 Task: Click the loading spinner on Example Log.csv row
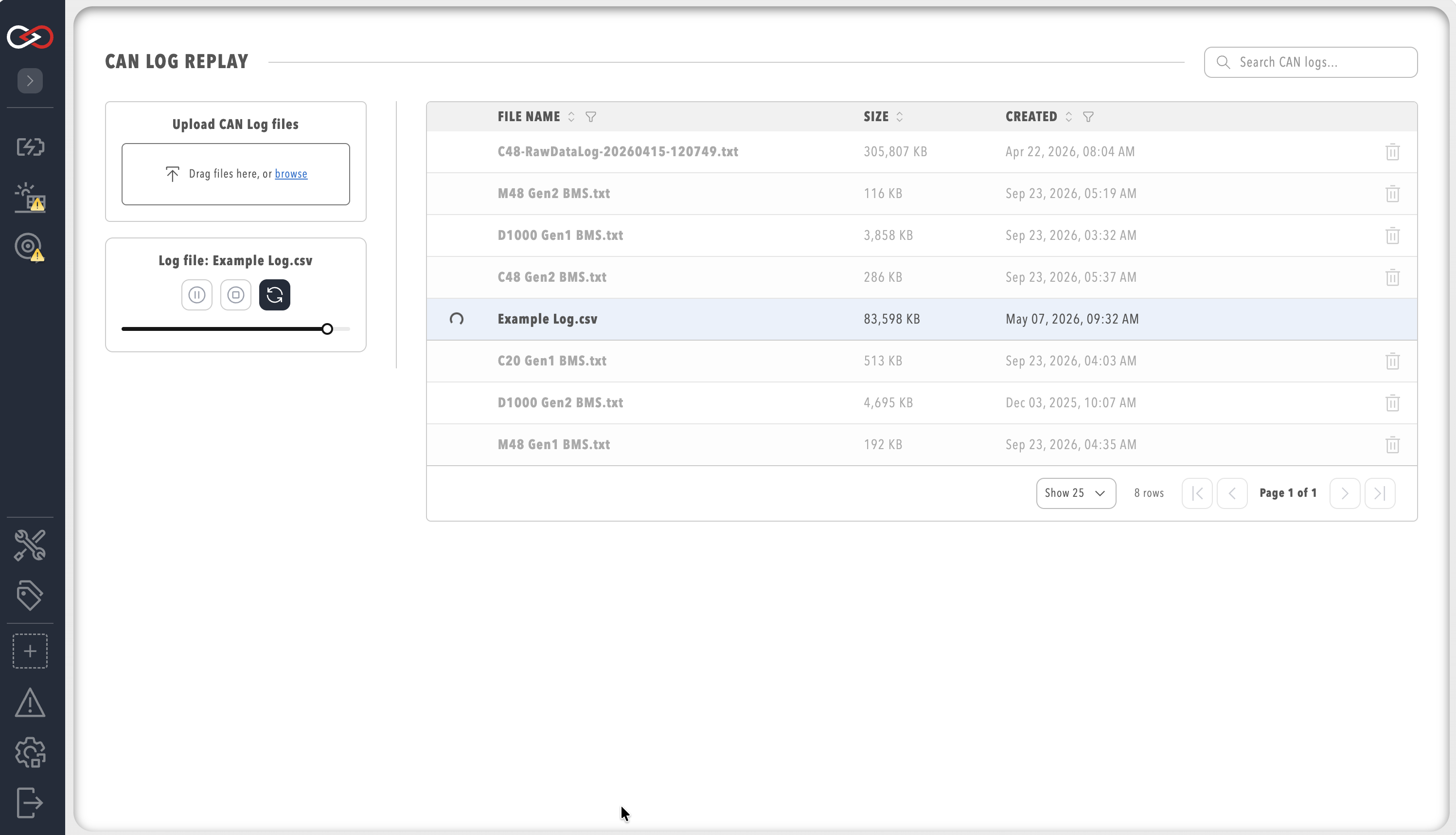tap(456, 319)
